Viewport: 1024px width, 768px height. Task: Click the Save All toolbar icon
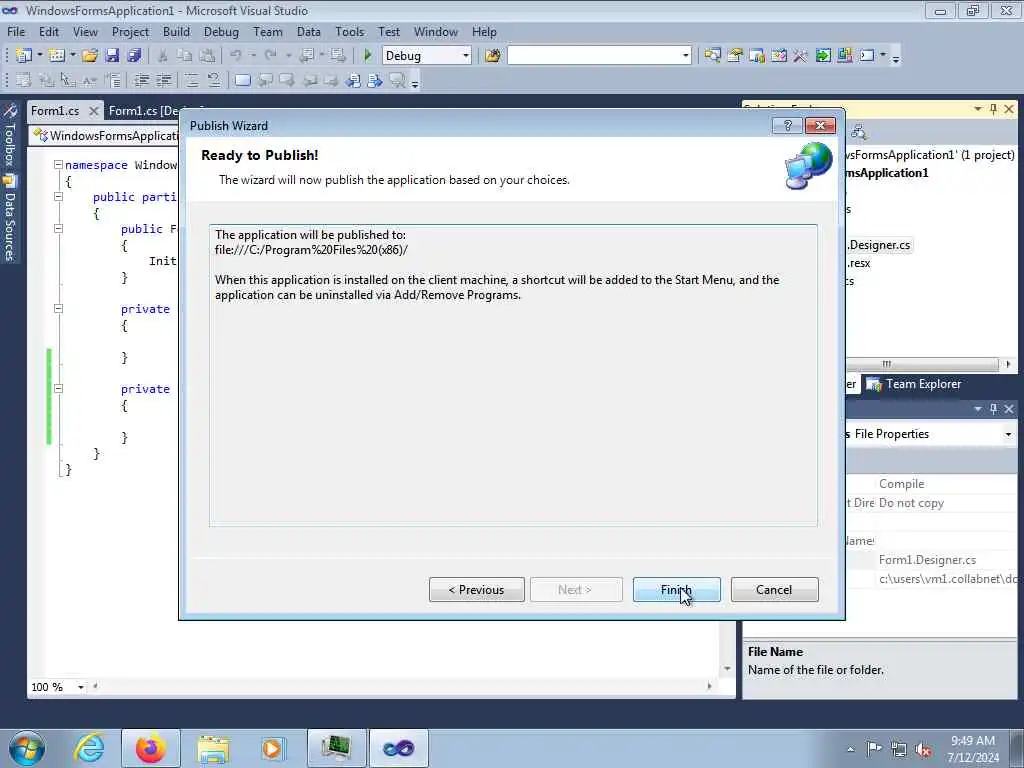coord(134,56)
